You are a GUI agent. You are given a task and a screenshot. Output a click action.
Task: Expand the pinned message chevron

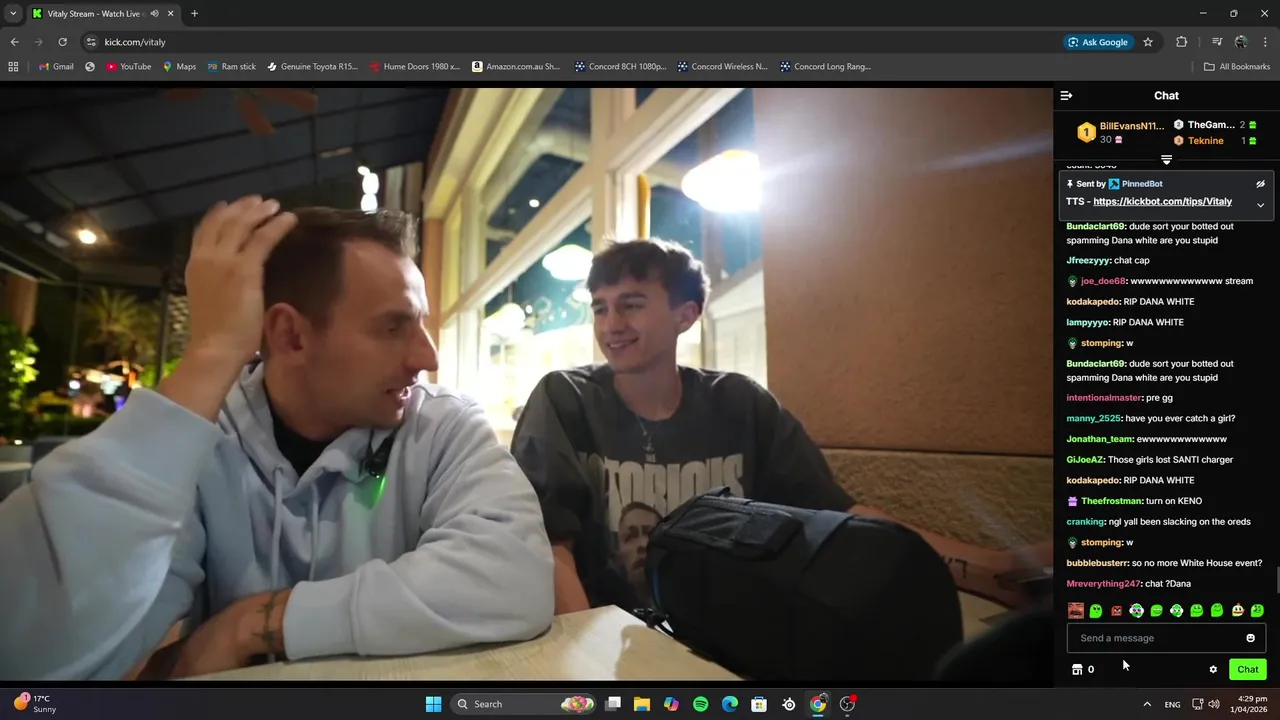[1260, 205]
